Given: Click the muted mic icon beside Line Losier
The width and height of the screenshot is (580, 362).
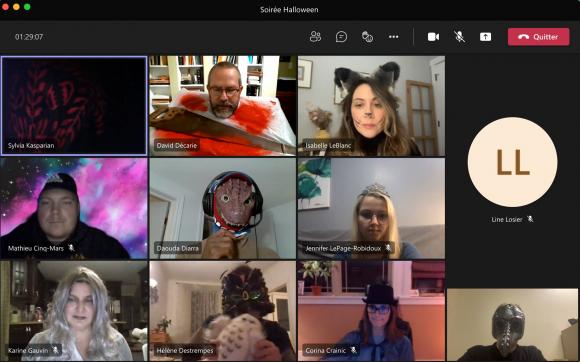Looking at the screenshot, I should [530, 219].
